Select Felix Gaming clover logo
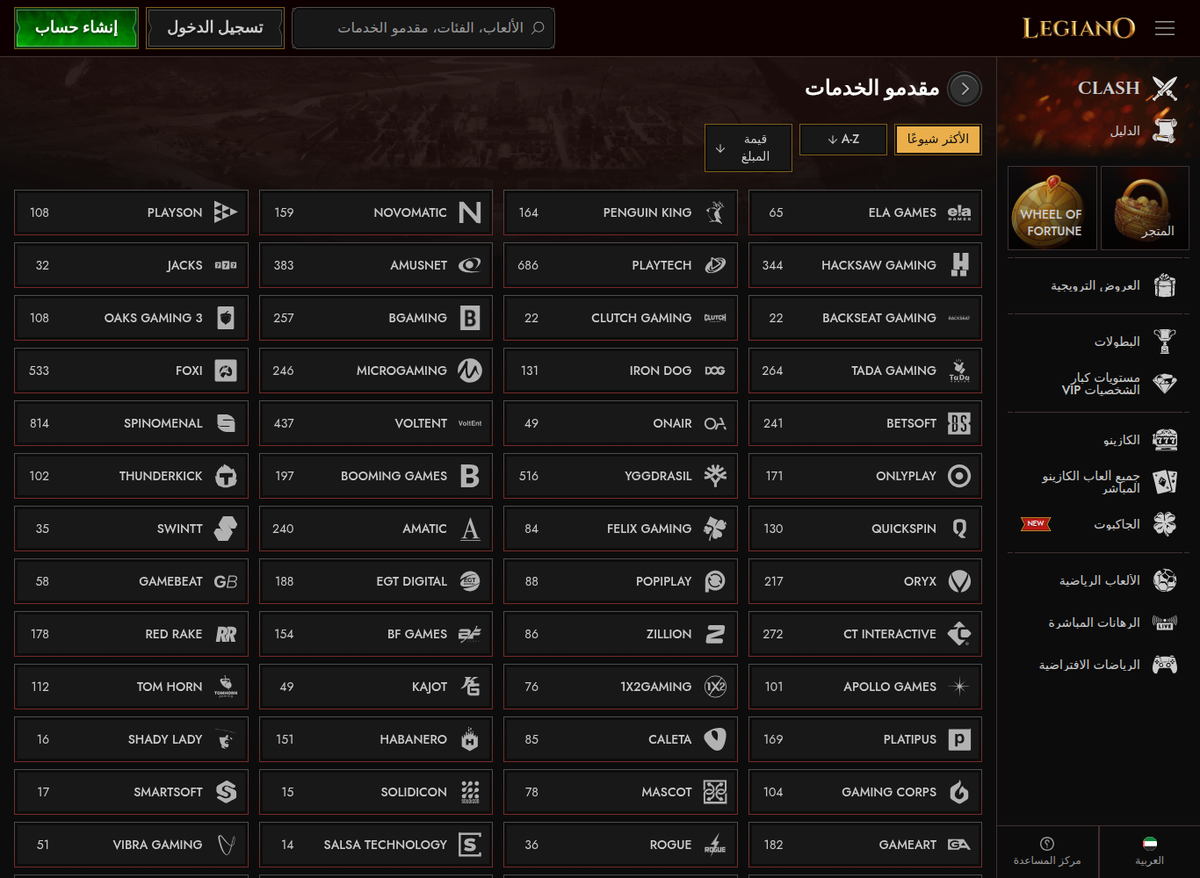The image size is (1200, 878). coord(715,529)
